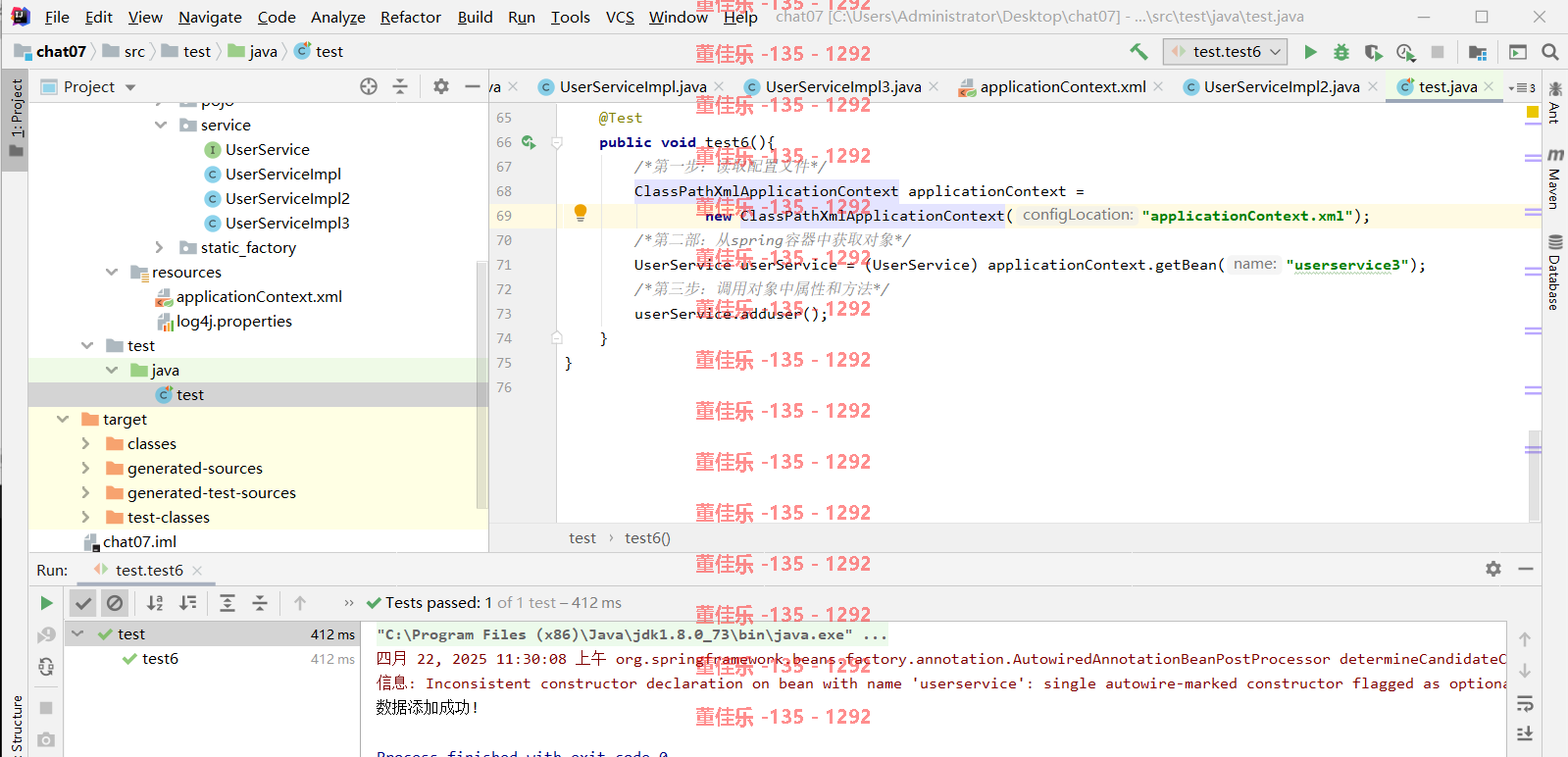Switch to applicationContext.xml tab
Screen dimensions: 1568x757
click(1063, 87)
